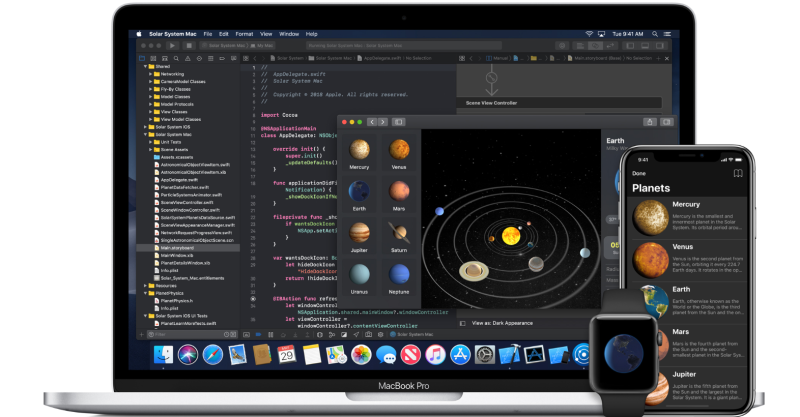Image resolution: width=800 pixels, height=417 pixels.
Task: Collapse the Shared folder
Action: tap(145, 66)
